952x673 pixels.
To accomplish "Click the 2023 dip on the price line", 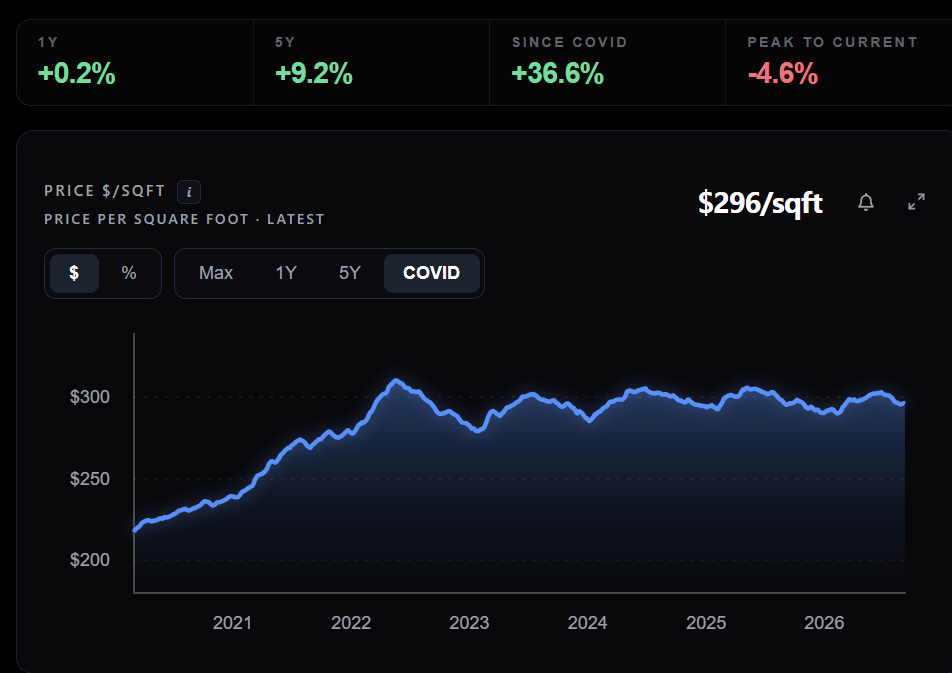I will (478, 430).
